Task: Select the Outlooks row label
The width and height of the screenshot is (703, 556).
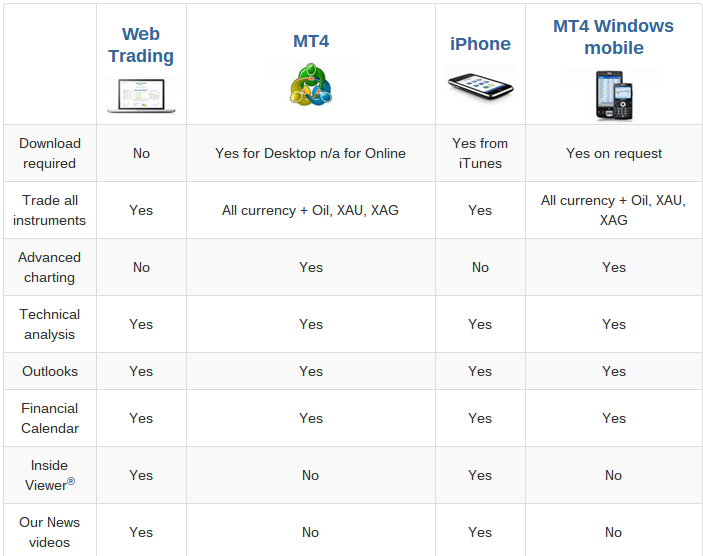Action: 50,371
